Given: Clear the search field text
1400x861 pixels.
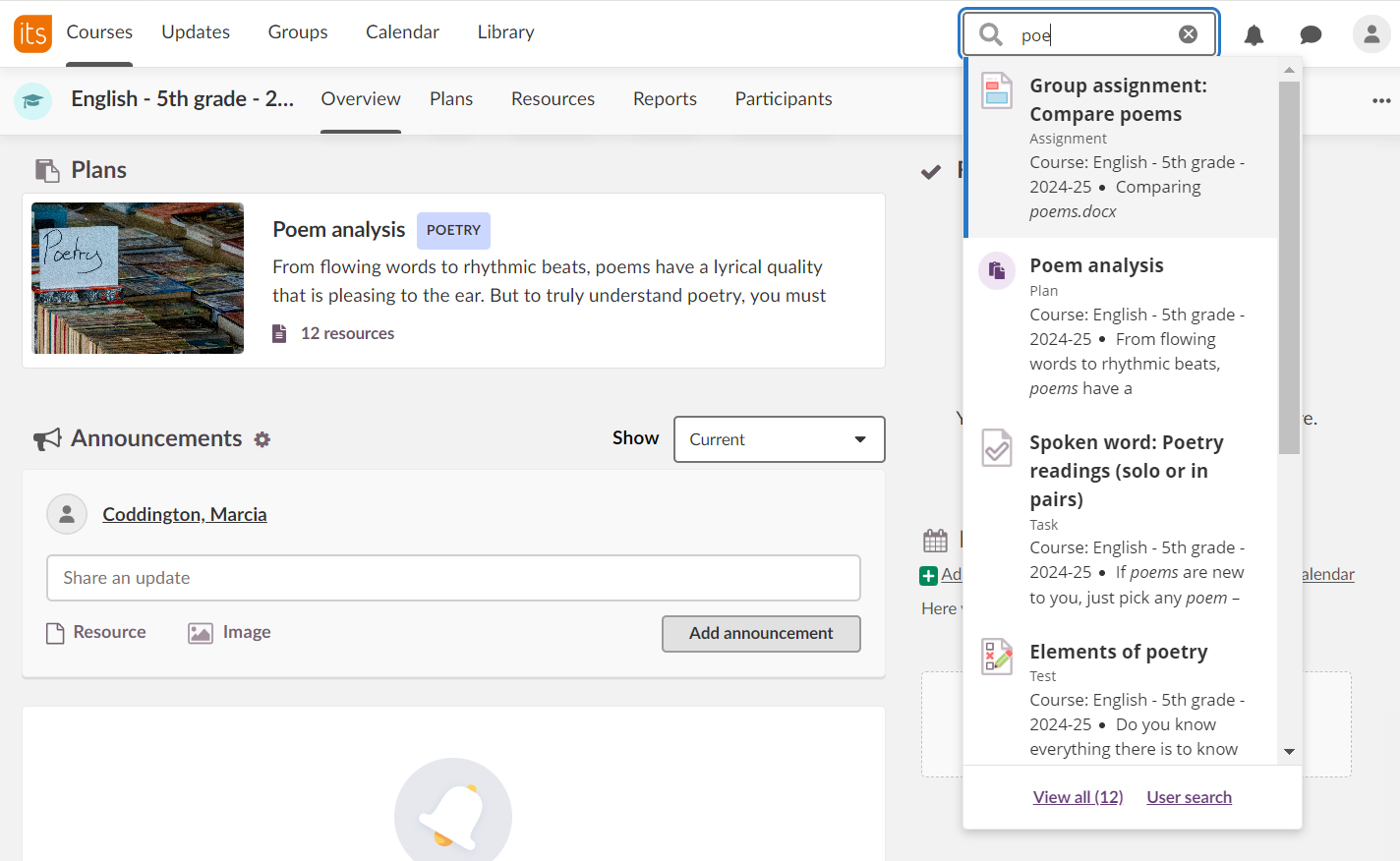Looking at the screenshot, I should [x=1188, y=34].
